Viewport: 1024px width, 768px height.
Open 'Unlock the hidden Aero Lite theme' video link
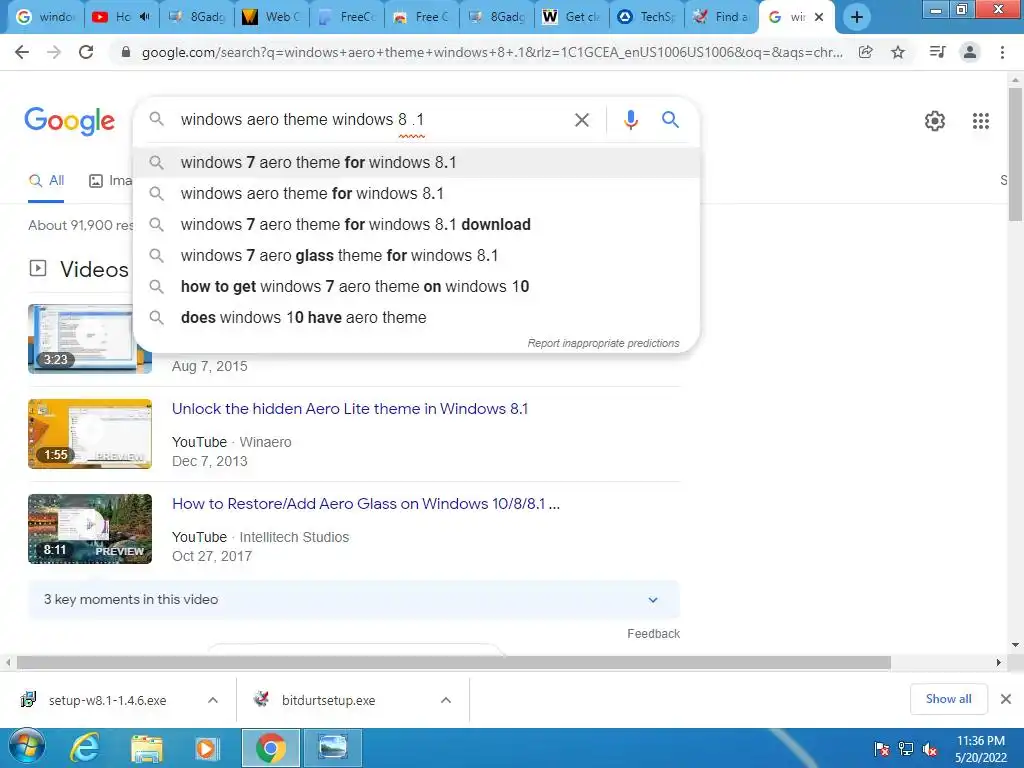point(350,409)
